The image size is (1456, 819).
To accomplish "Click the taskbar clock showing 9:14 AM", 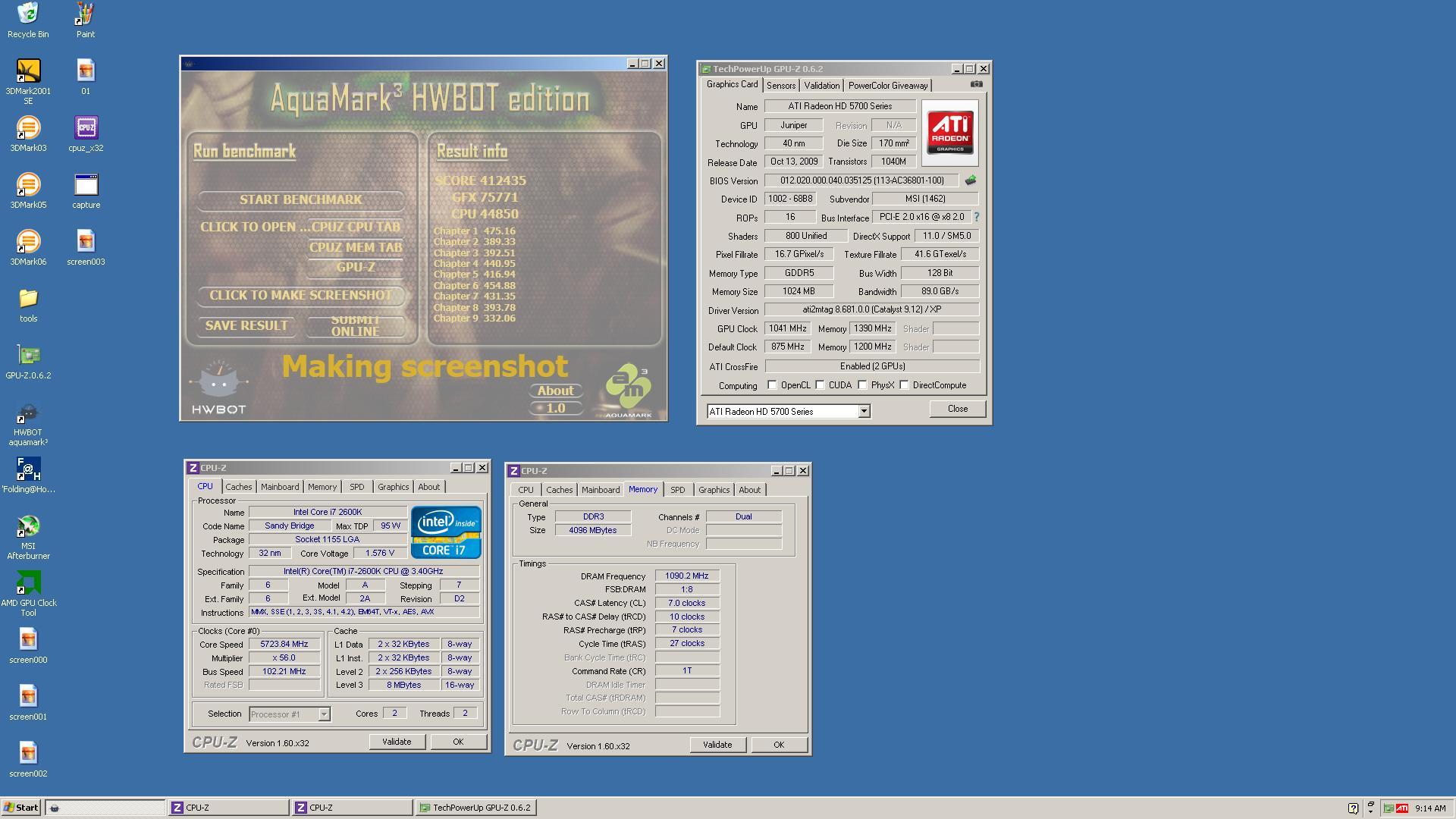I will coord(1429,808).
